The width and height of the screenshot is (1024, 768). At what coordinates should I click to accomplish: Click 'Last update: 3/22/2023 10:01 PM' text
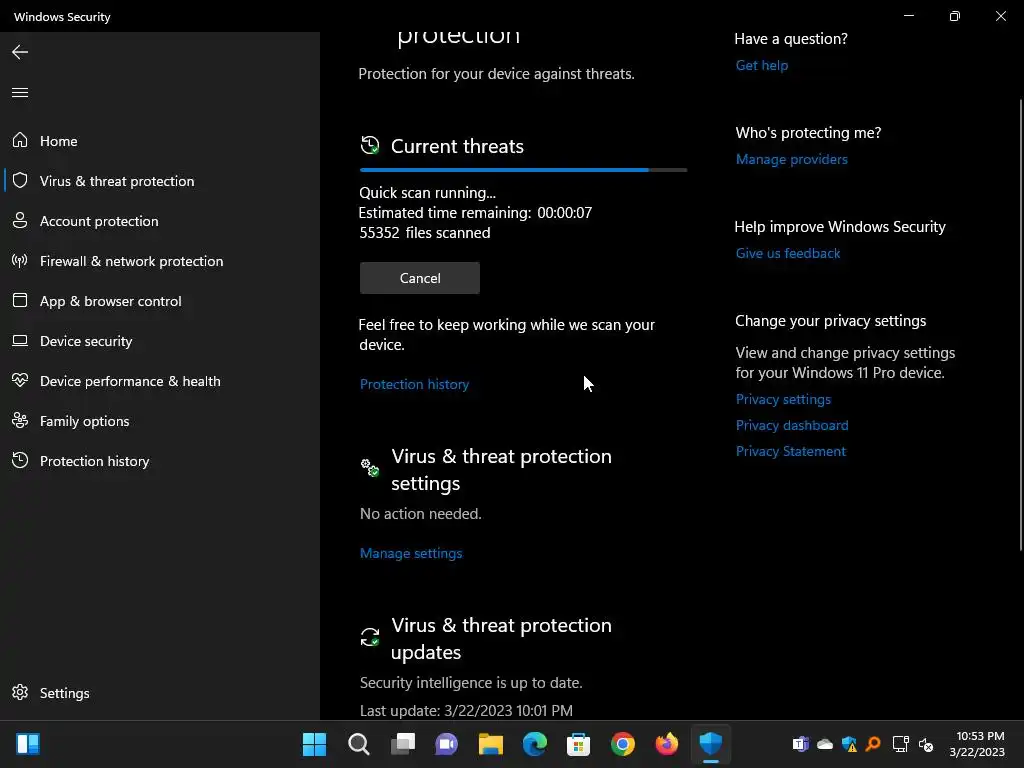click(466, 711)
